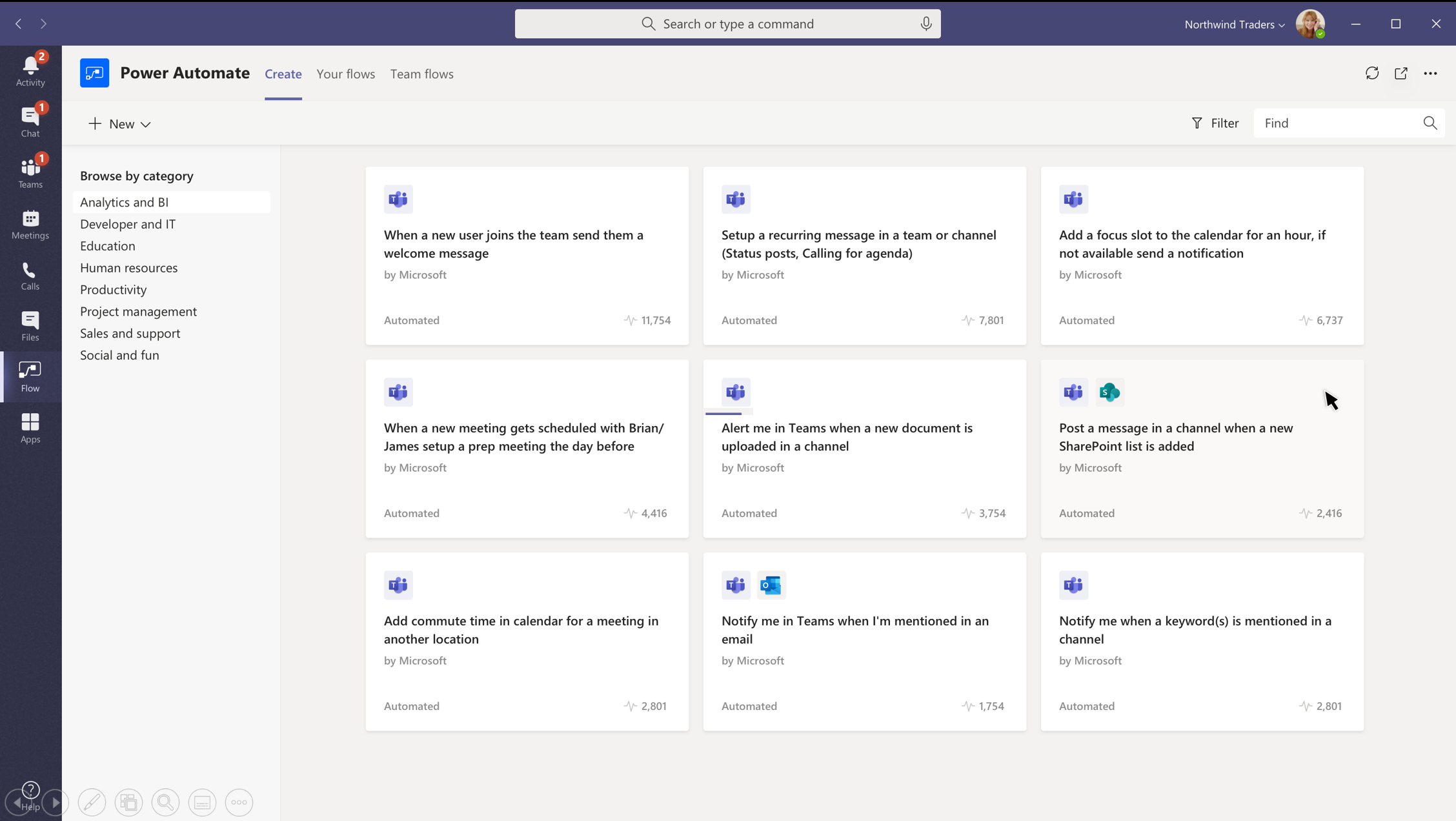Click the refresh icon top right
Viewport: 1456px width, 821px height.
point(1372,73)
